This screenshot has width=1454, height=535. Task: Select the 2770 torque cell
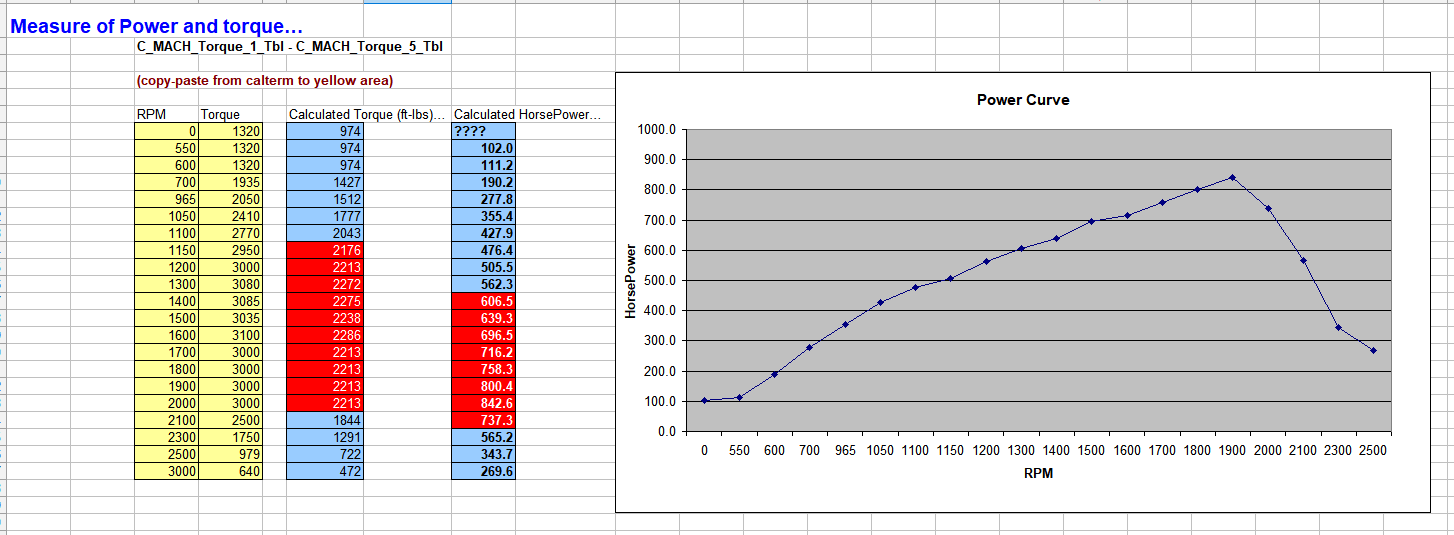point(230,233)
